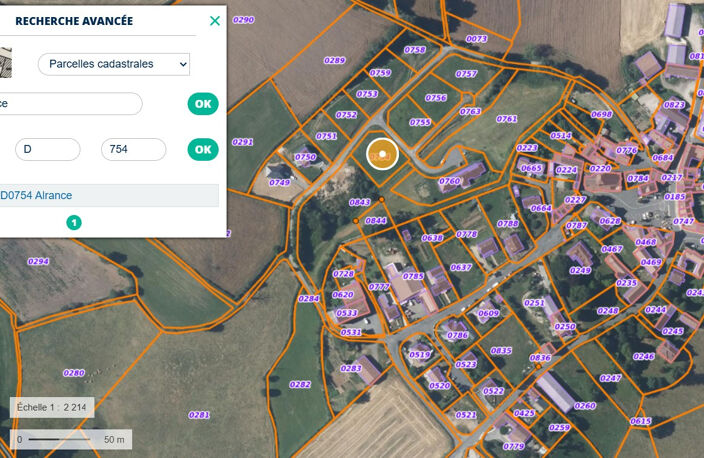This screenshot has width=704, height=458.
Task: Select parcel 0788 on the map
Action: click(508, 224)
